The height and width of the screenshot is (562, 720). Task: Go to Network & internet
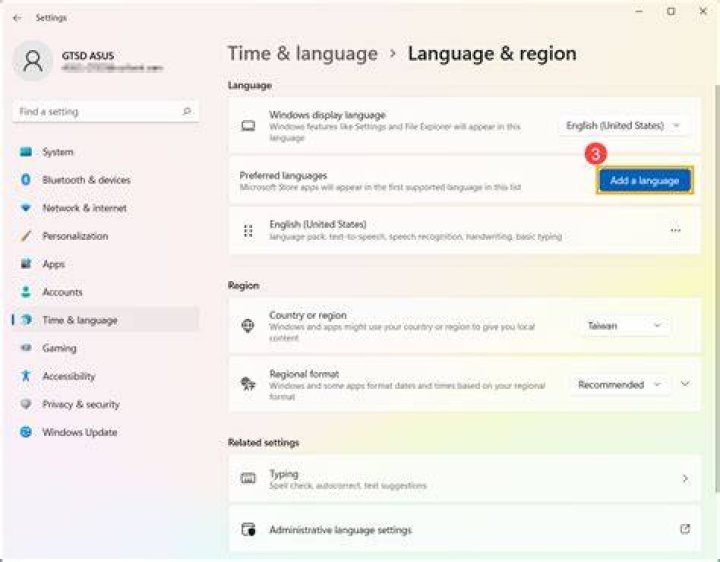pyautogui.click(x=106, y=208)
